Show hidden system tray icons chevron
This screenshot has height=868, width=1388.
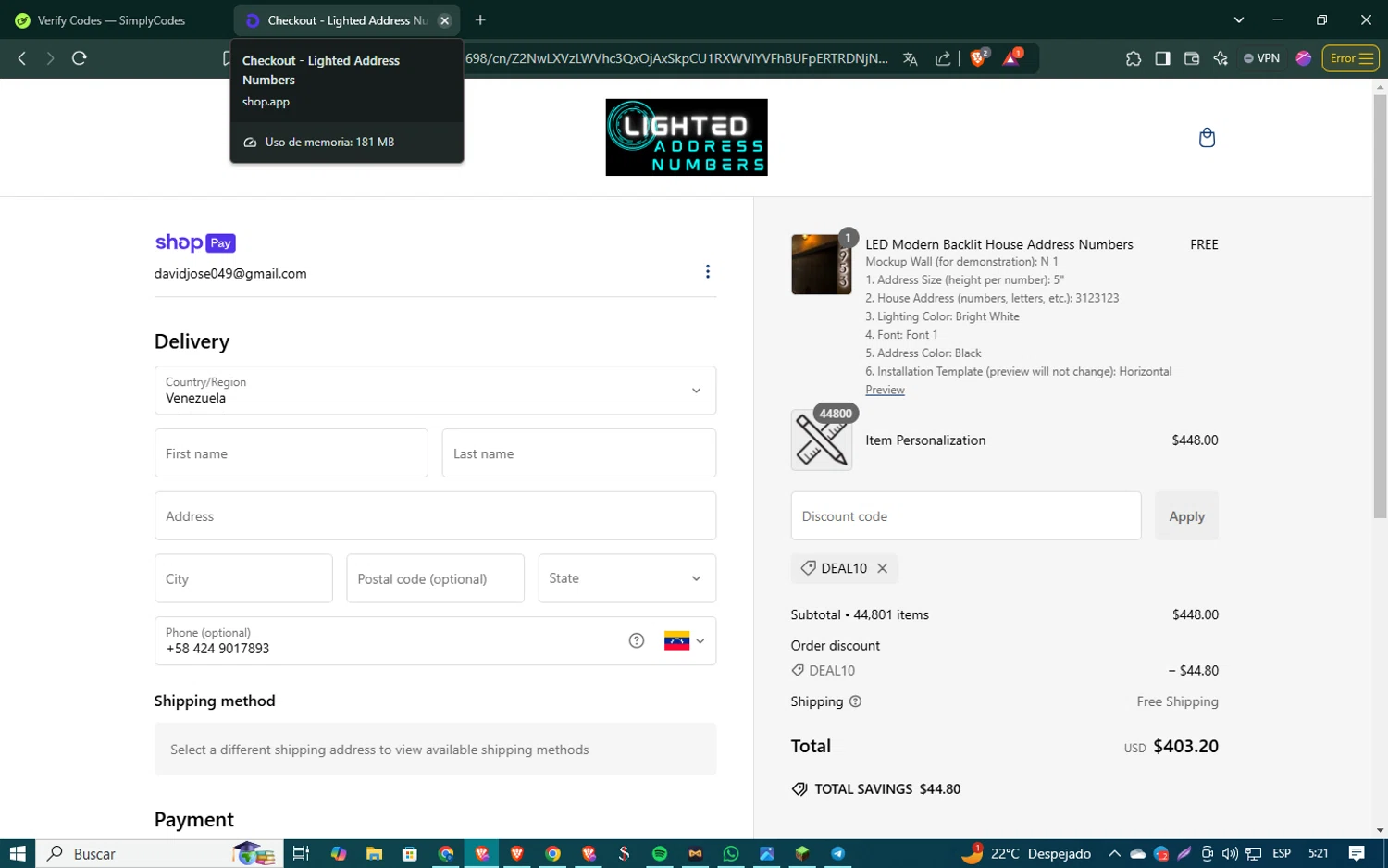(1115, 853)
